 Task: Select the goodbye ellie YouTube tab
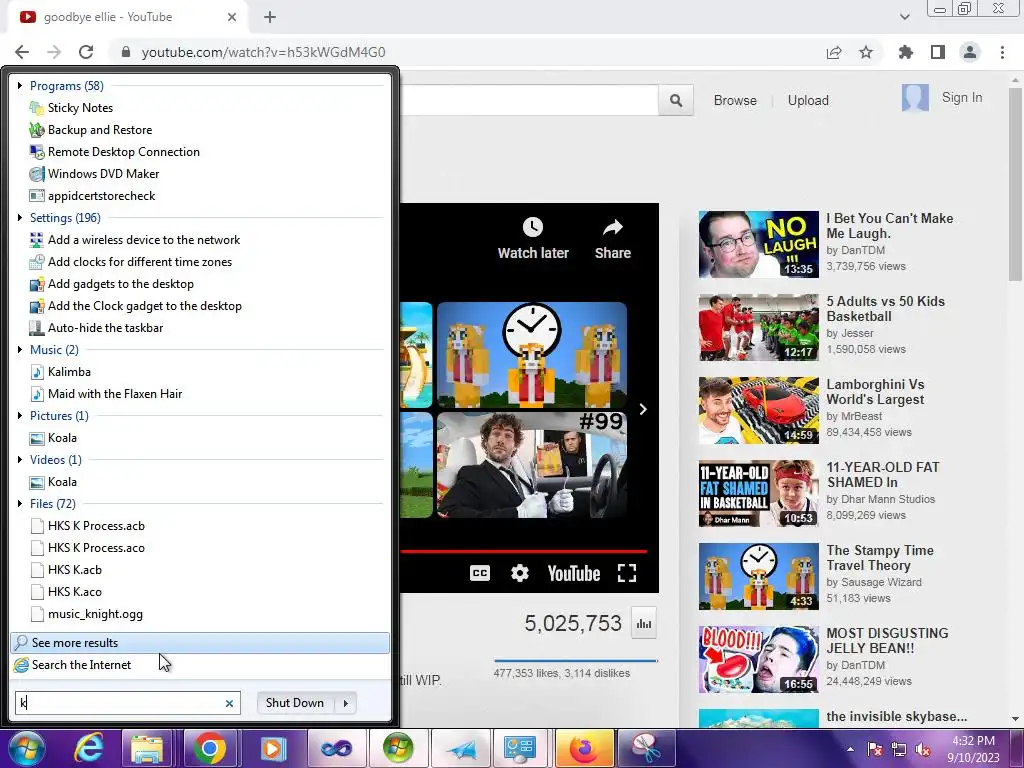[129, 17]
